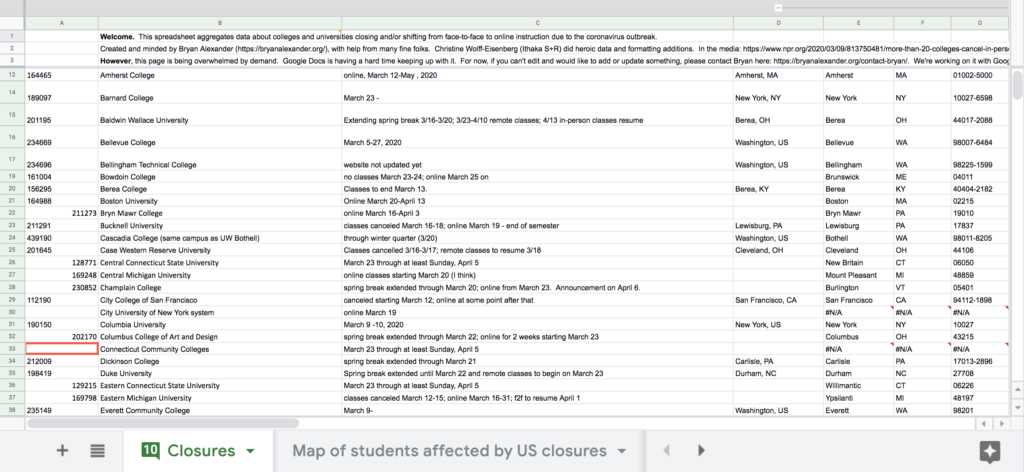Select the 'Ypsilanti' city cell
The height and width of the screenshot is (472, 1024).
point(858,398)
